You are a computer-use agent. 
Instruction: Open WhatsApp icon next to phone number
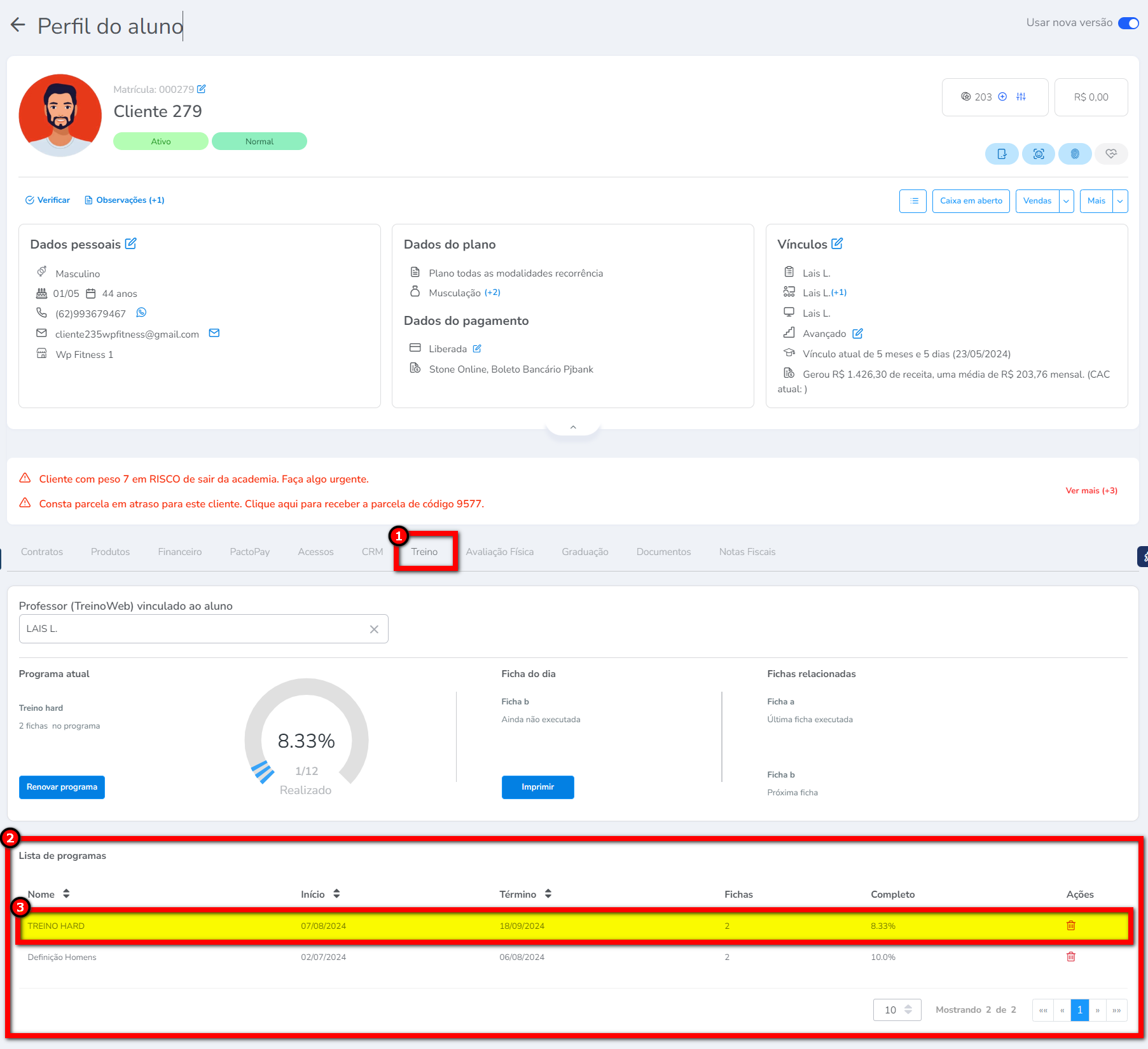[141, 313]
